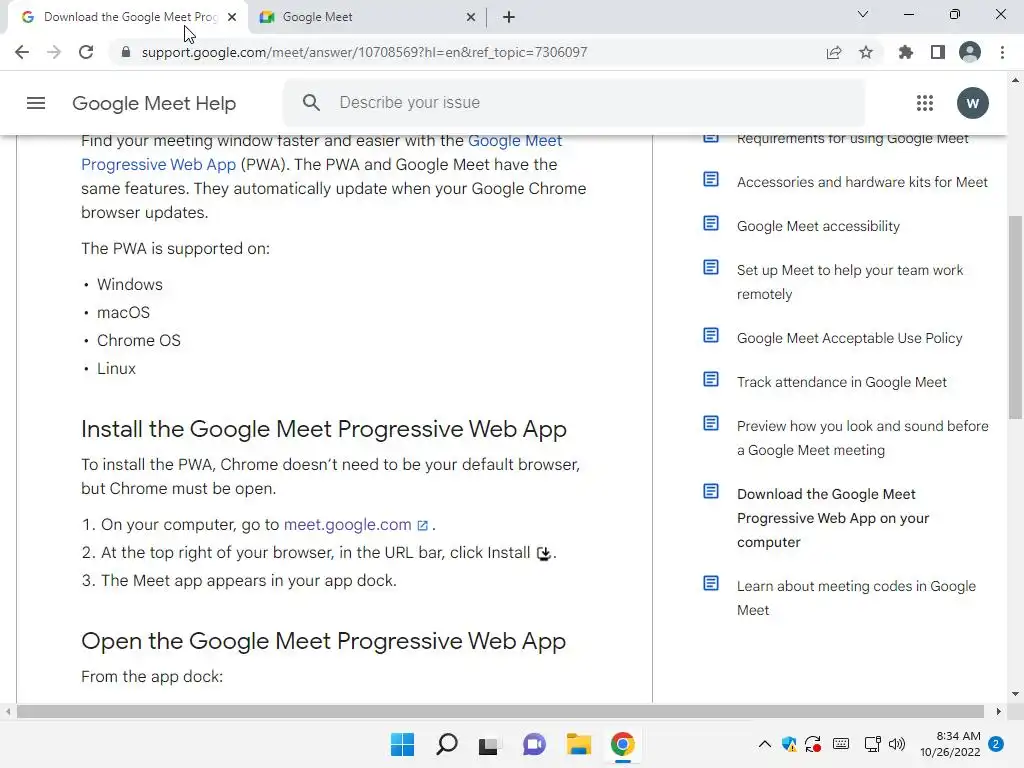This screenshot has width=1024, height=768.
Task: Open Track attendance in Google Meet
Action: coord(842,382)
